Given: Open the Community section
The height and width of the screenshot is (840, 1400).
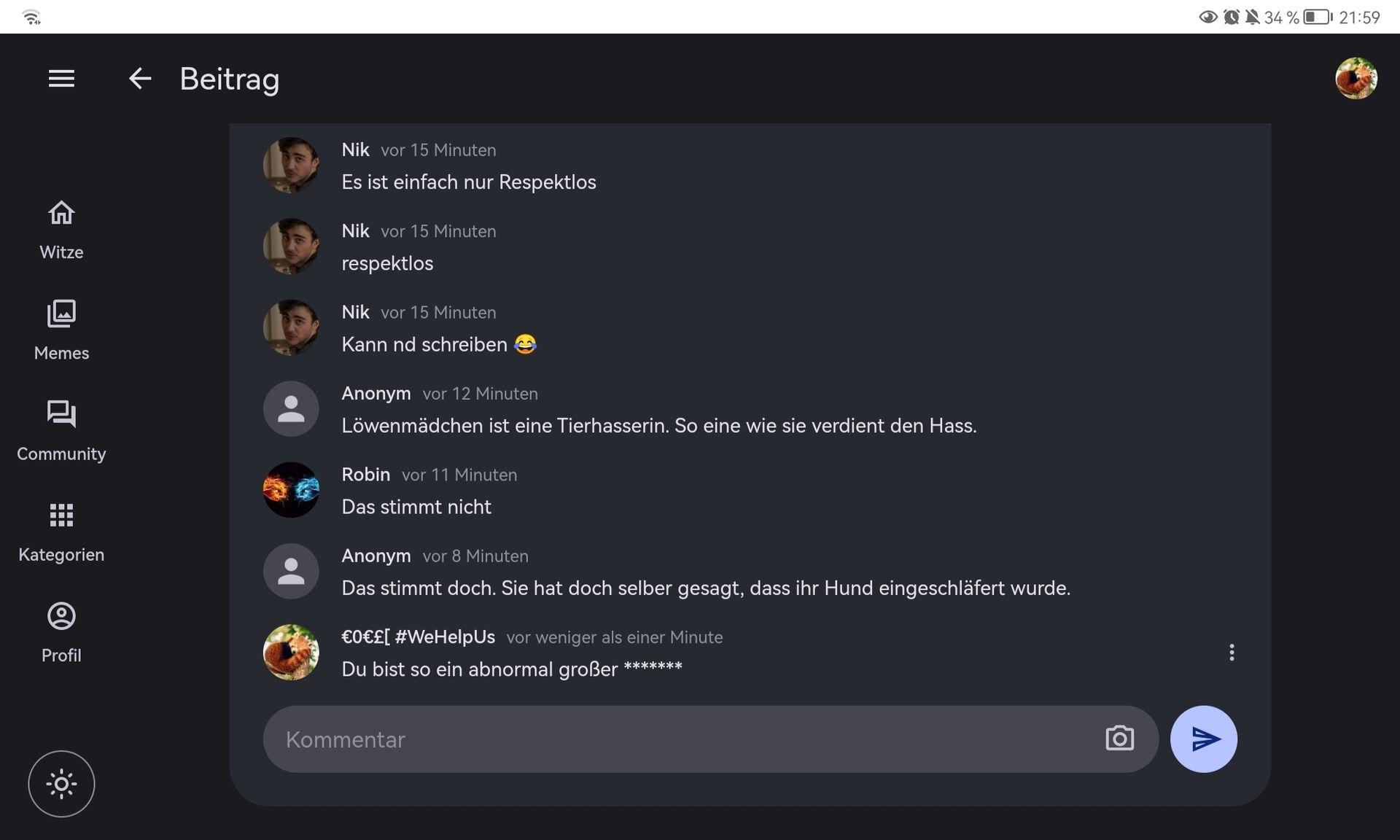Looking at the screenshot, I should pos(61,431).
